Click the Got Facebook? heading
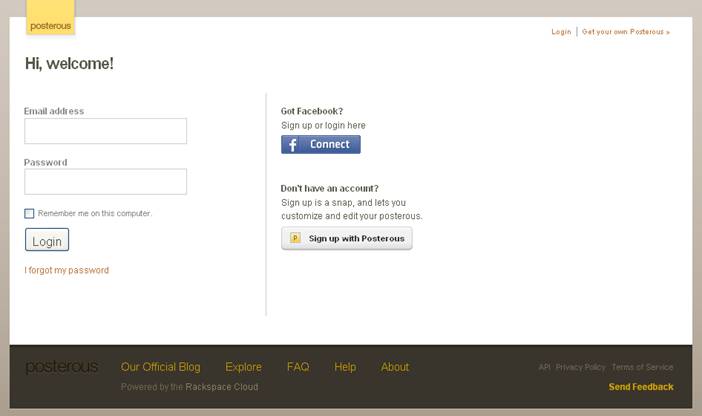 [312, 111]
